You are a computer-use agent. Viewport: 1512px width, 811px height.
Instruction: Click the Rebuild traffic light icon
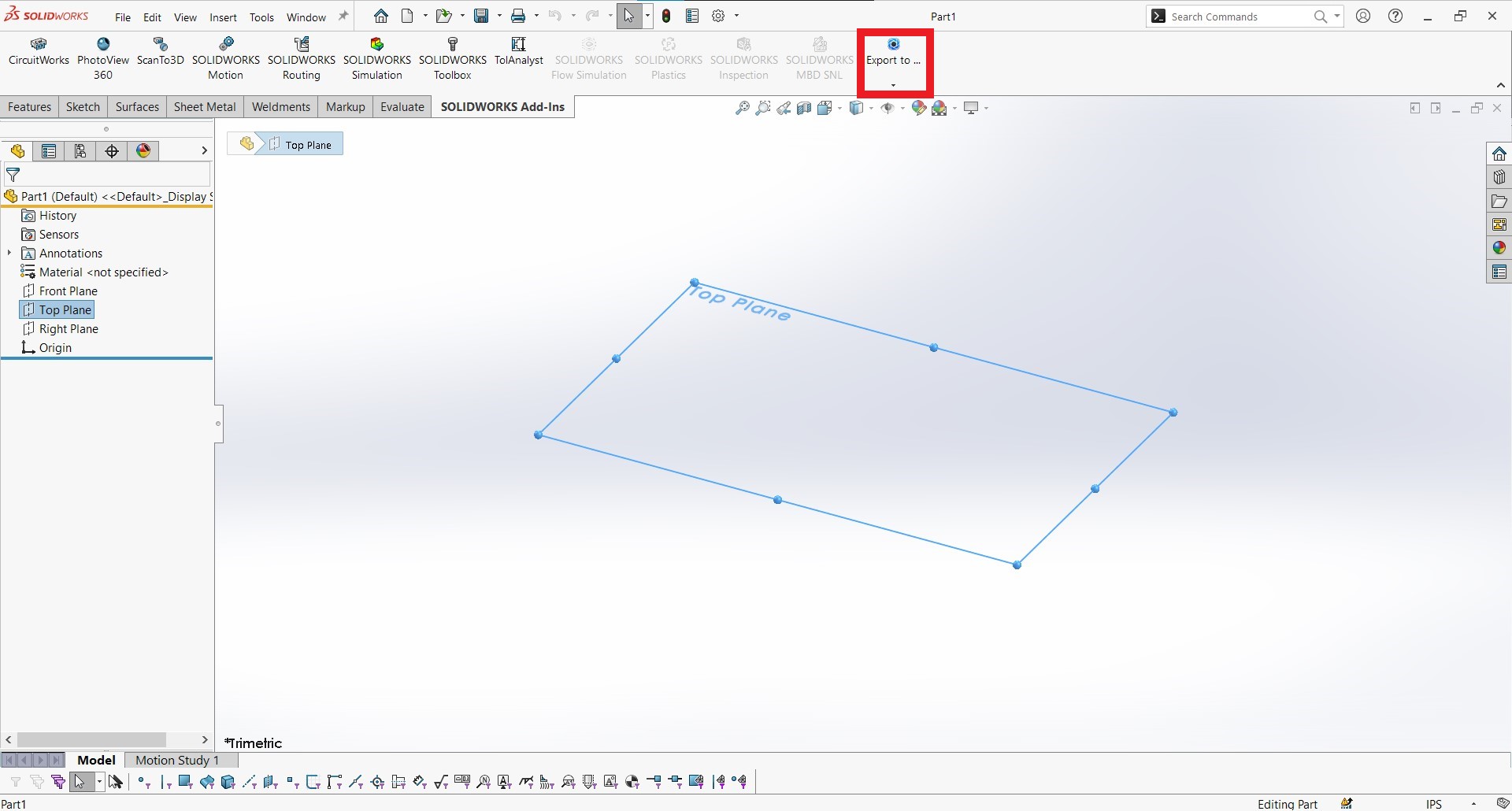(x=666, y=16)
